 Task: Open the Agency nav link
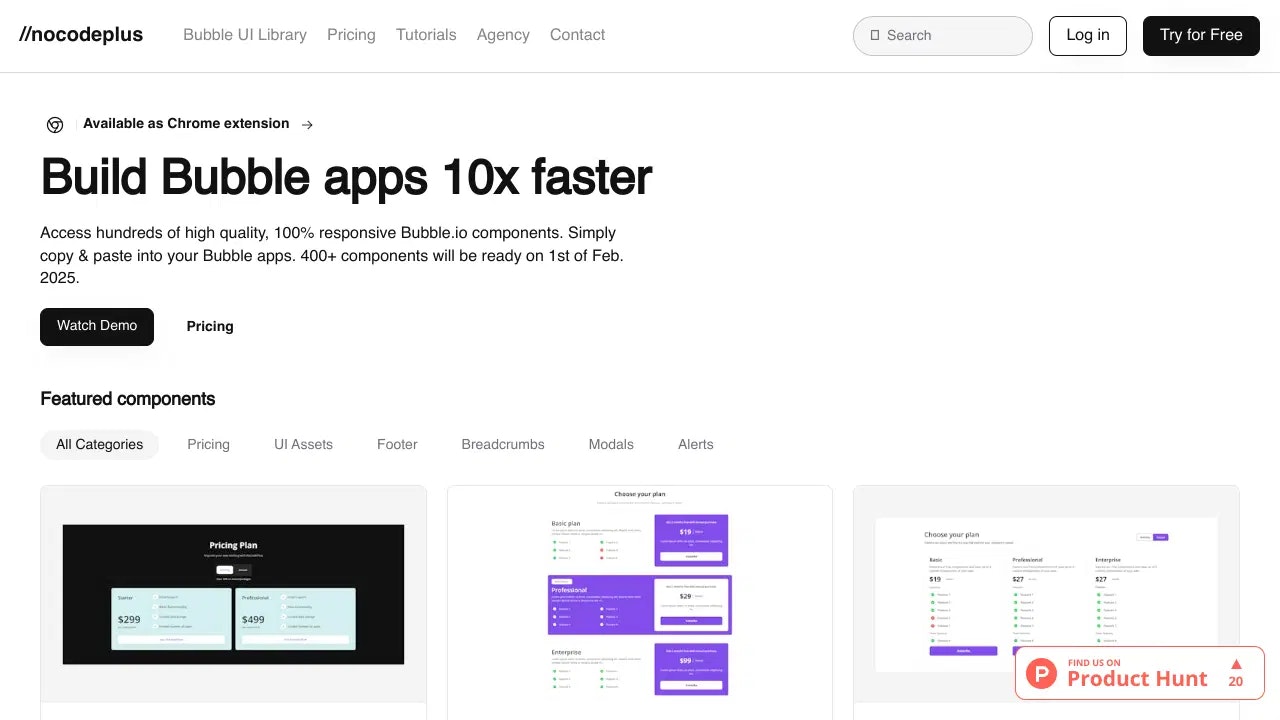[x=503, y=35]
